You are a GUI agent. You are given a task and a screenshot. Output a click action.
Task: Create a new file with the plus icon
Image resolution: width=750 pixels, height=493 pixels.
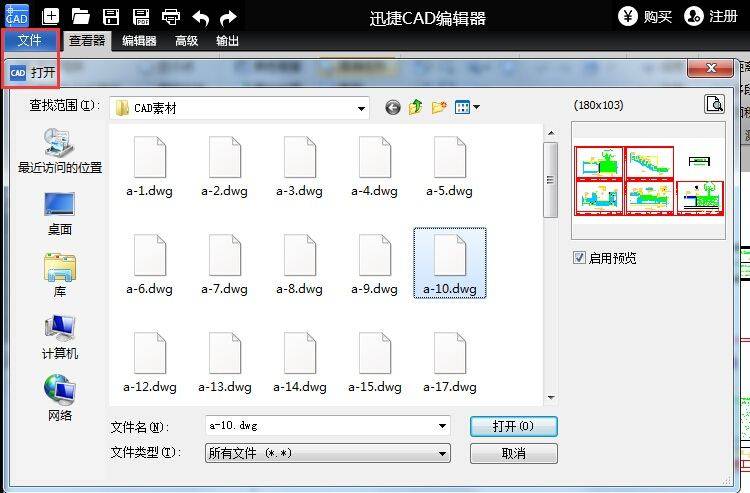pos(50,17)
